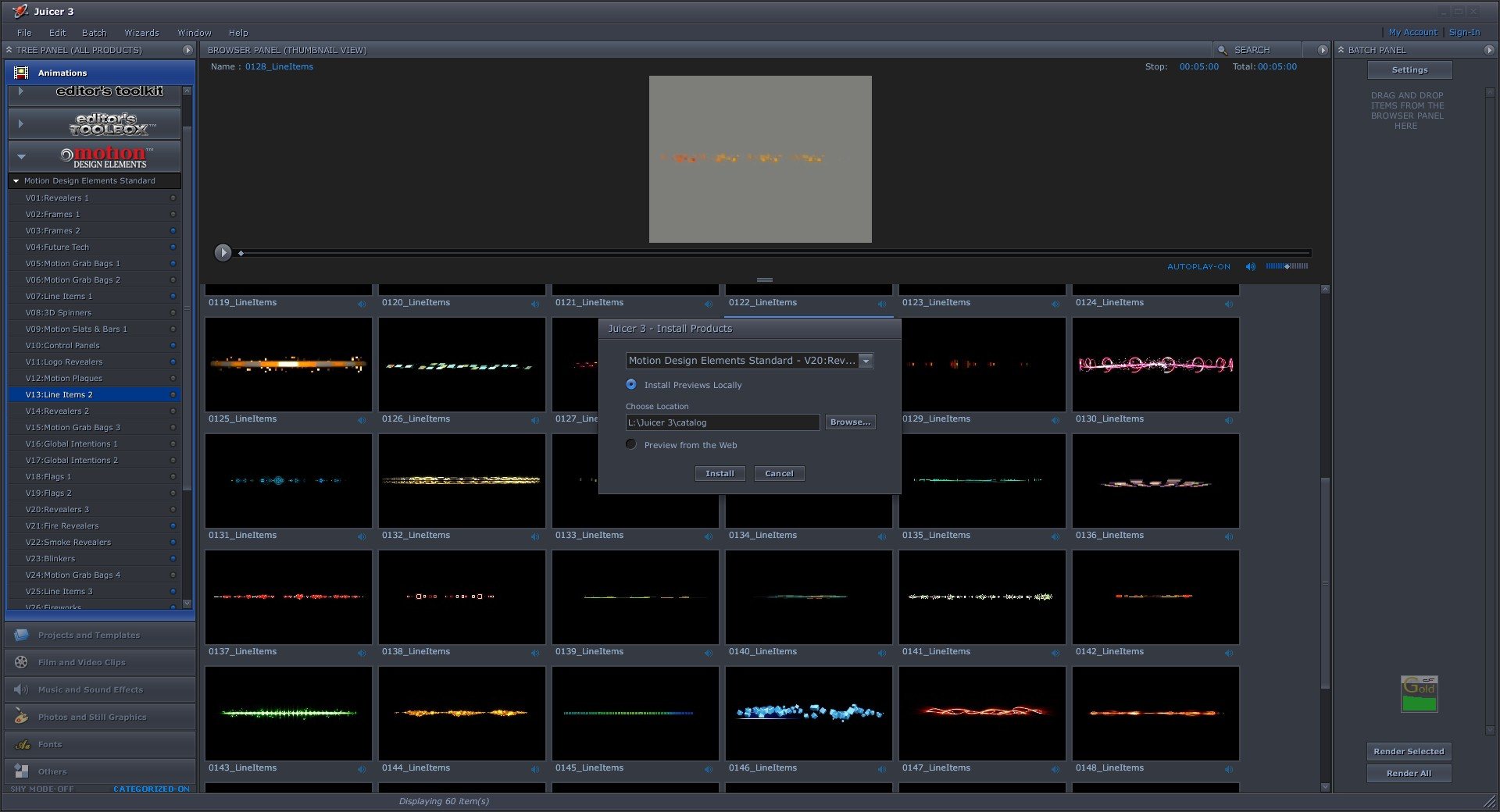Open the Music and Sound Effects category
The height and width of the screenshot is (812, 1500).
coord(90,689)
